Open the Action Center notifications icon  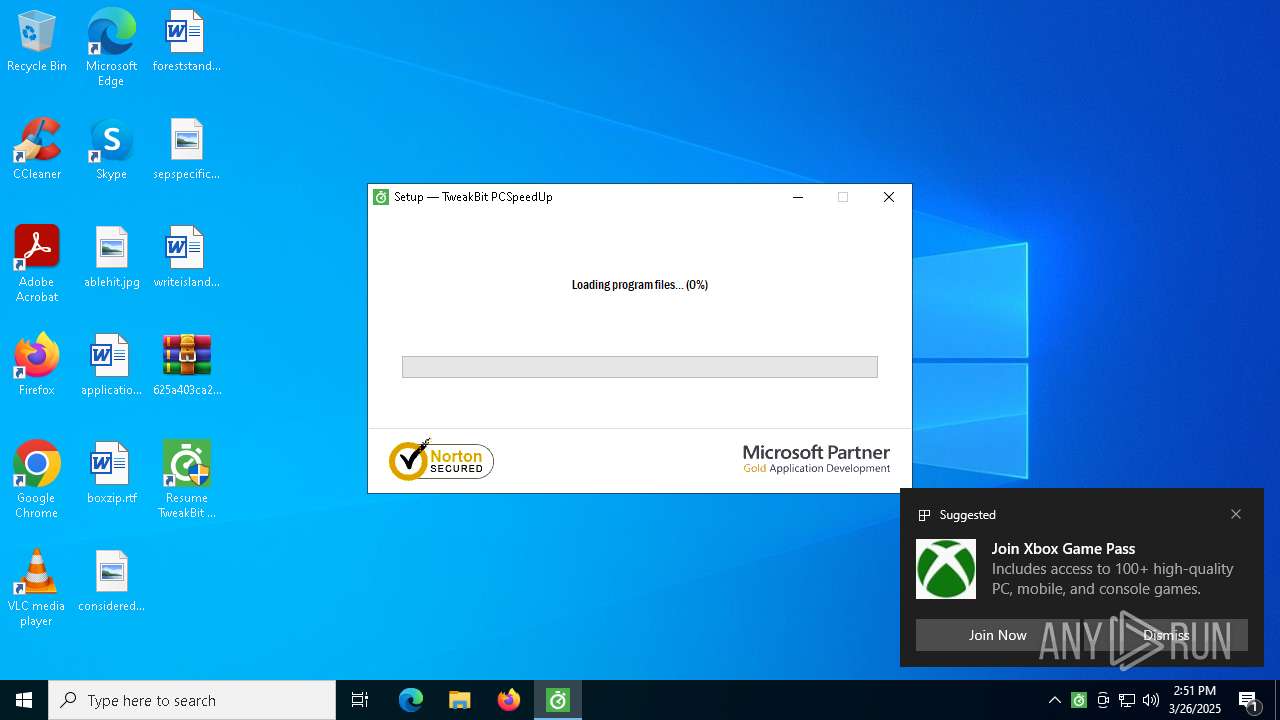click(x=1250, y=700)
